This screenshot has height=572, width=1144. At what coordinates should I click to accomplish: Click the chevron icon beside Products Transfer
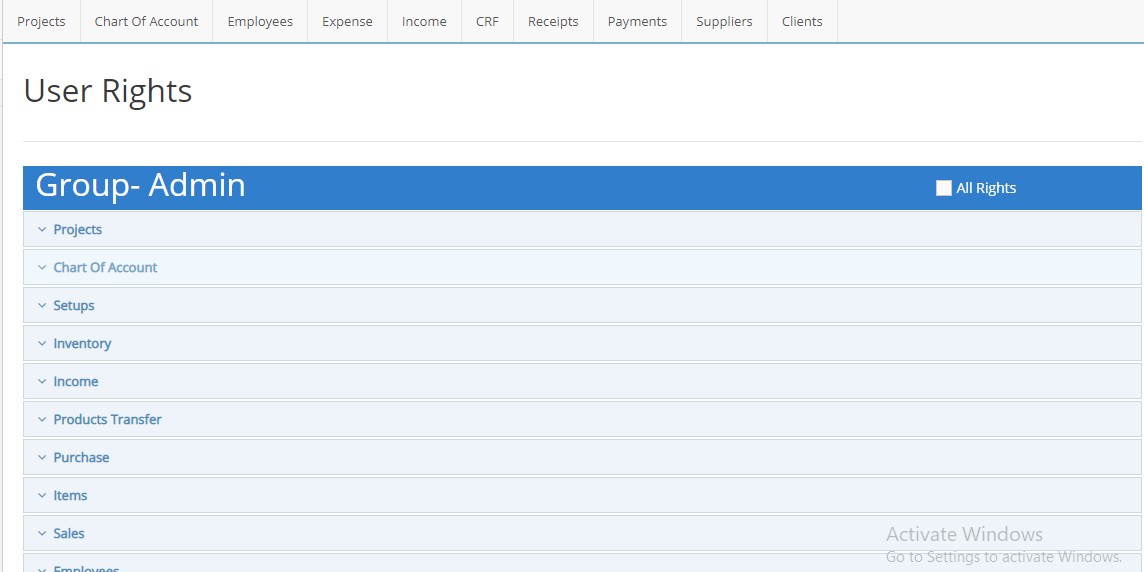click(x=42, y=420)
